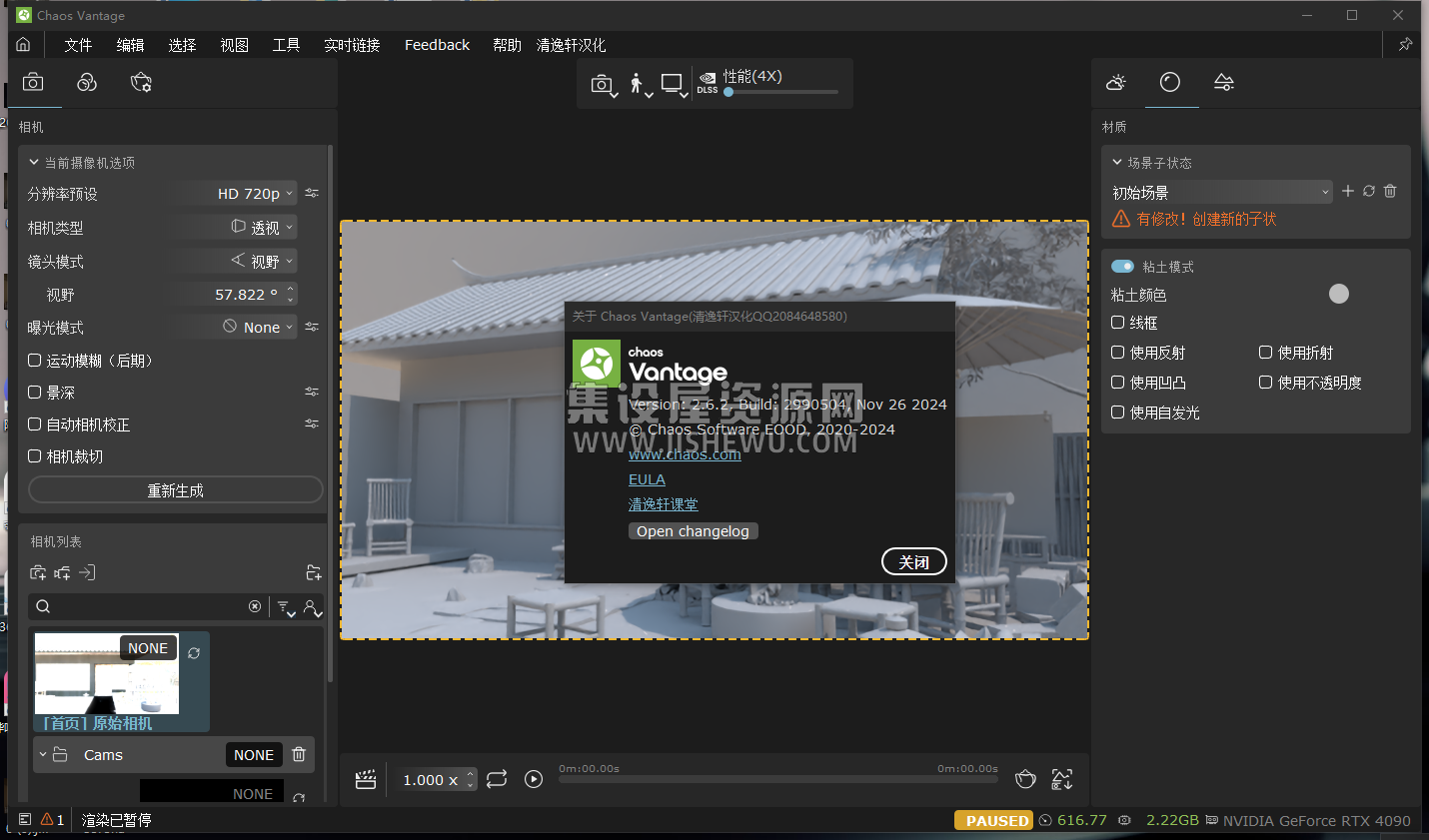This screenshot has height=840, width=1429.
Task: Open the 工具 menu
Action: pyautogui.click(x=286, y=45)
